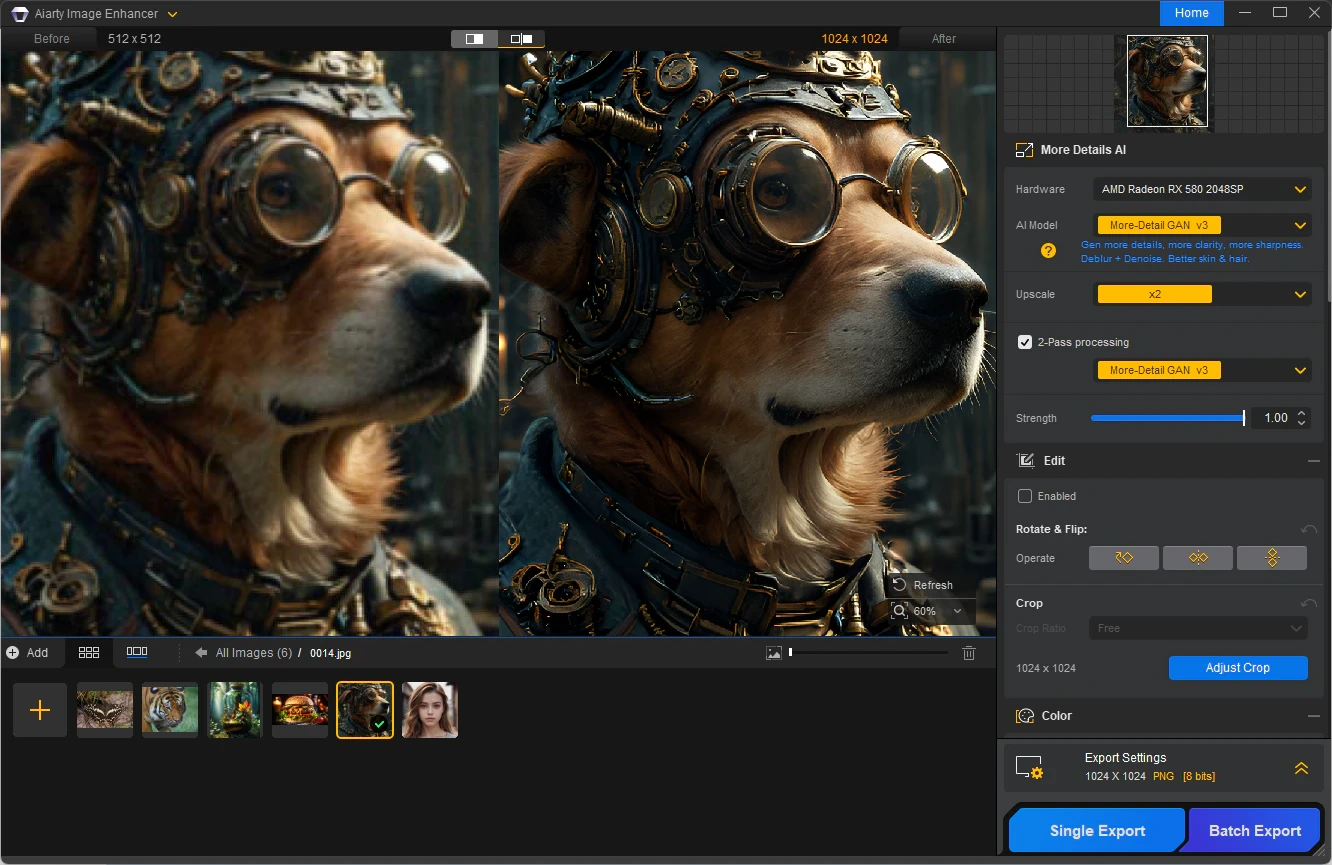This screenshot has height=865, width=1332.
Task: Switch to grid thumbnail view
Action: [x=89, y=652]
